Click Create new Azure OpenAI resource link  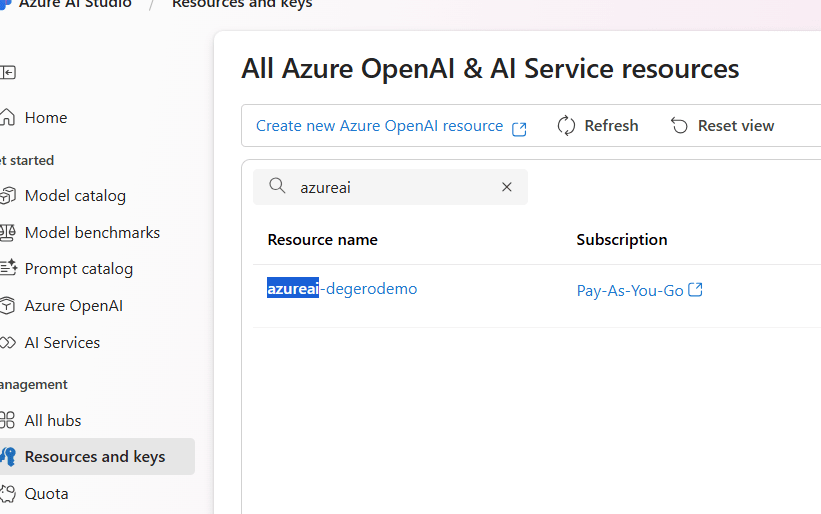[380, 126]
